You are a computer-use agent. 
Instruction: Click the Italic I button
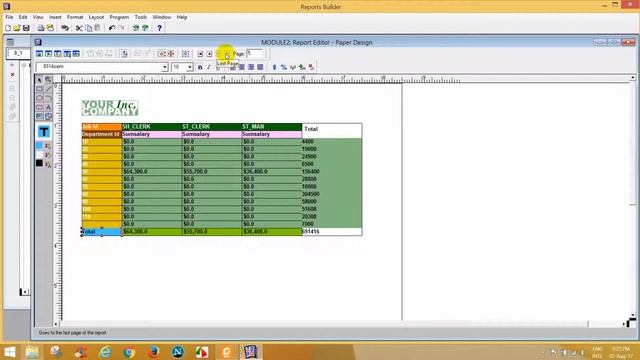point(209,67)
